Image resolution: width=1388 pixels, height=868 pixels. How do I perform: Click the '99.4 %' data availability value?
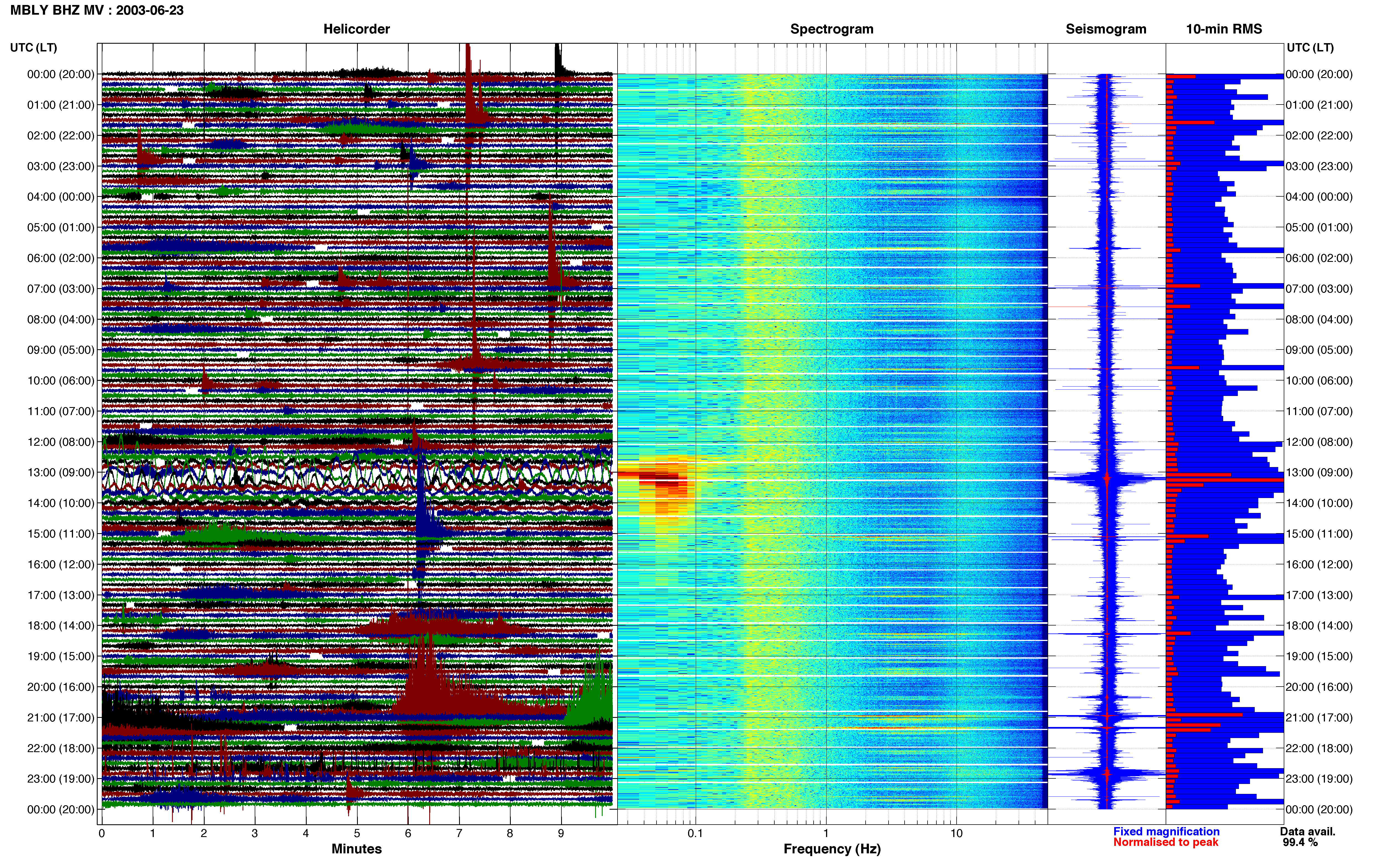(x=1301, y=843)
